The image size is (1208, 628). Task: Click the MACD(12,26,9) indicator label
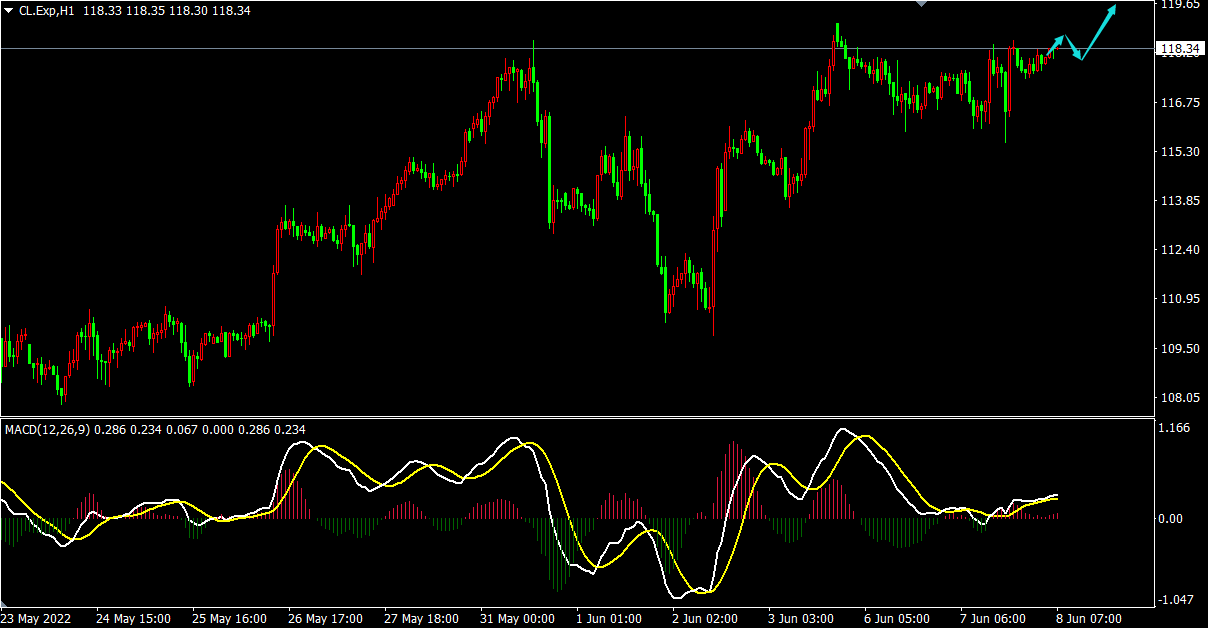tap(47, 429)
